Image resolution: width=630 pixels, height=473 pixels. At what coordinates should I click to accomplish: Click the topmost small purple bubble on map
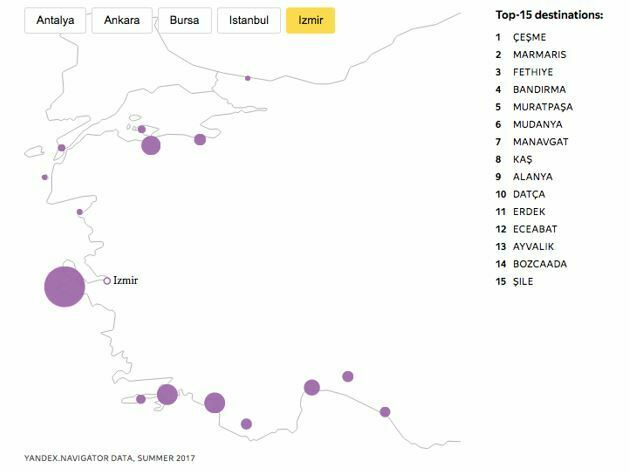248,77
